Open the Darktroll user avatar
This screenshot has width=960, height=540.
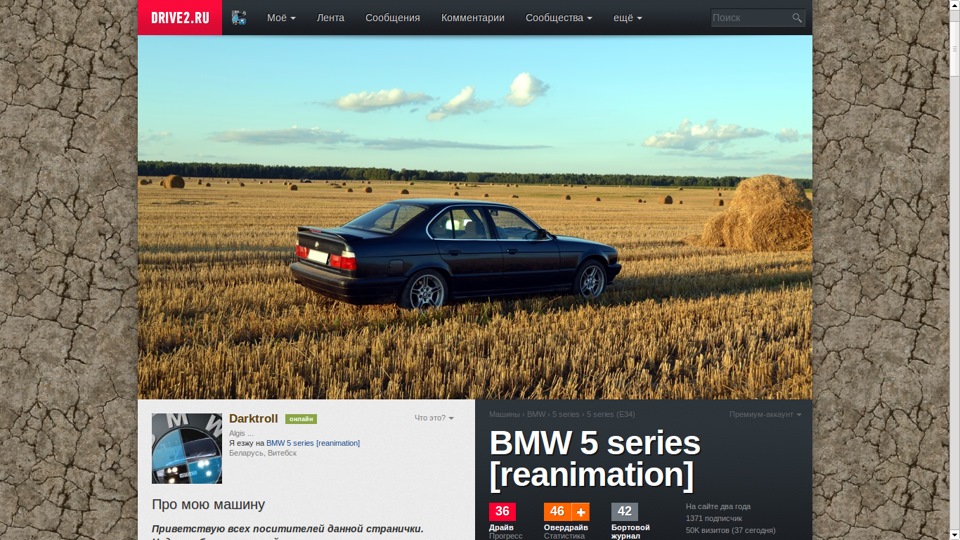(187, 448)
